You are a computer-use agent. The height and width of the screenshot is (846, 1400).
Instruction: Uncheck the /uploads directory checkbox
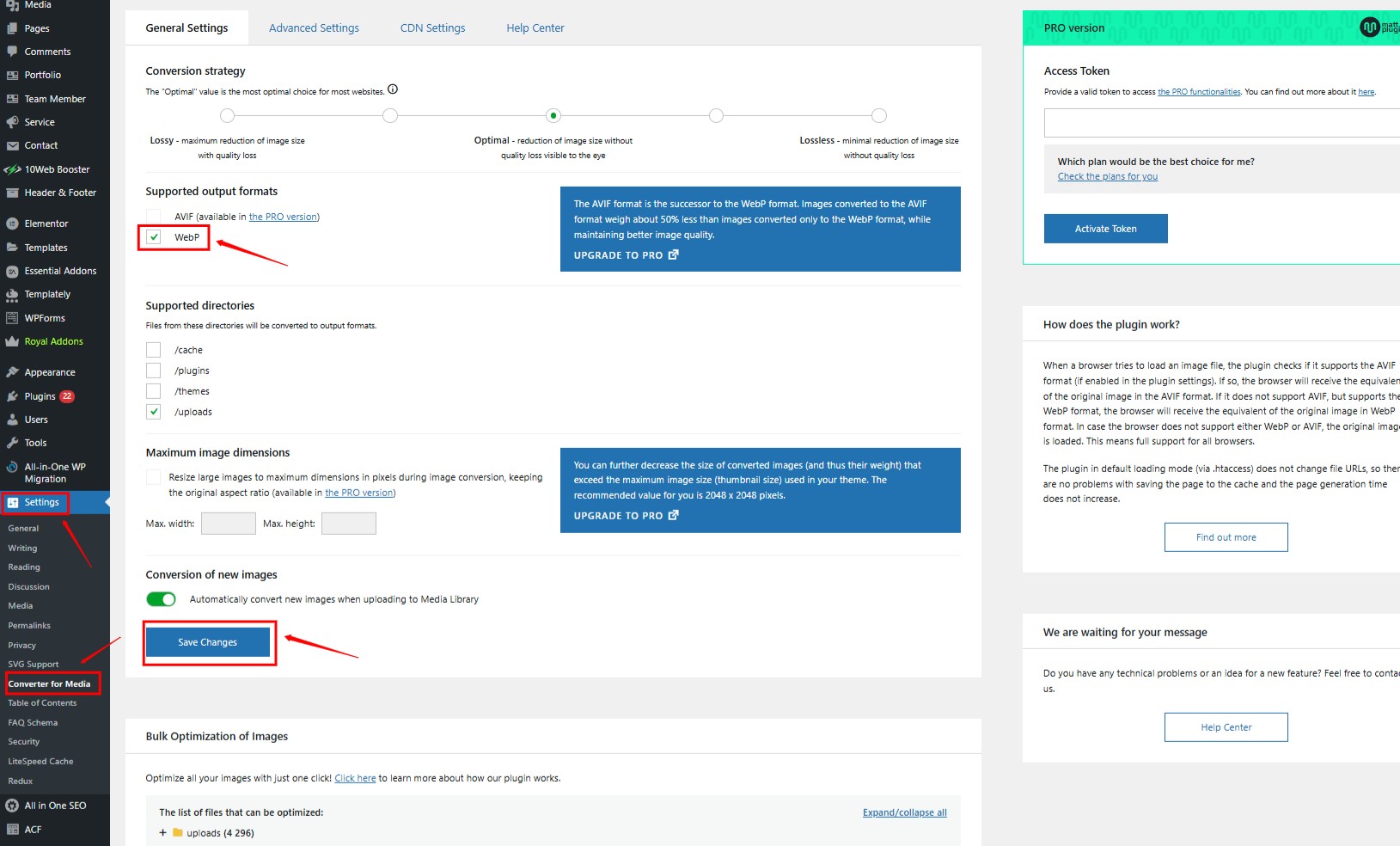(x=154, y=412)
